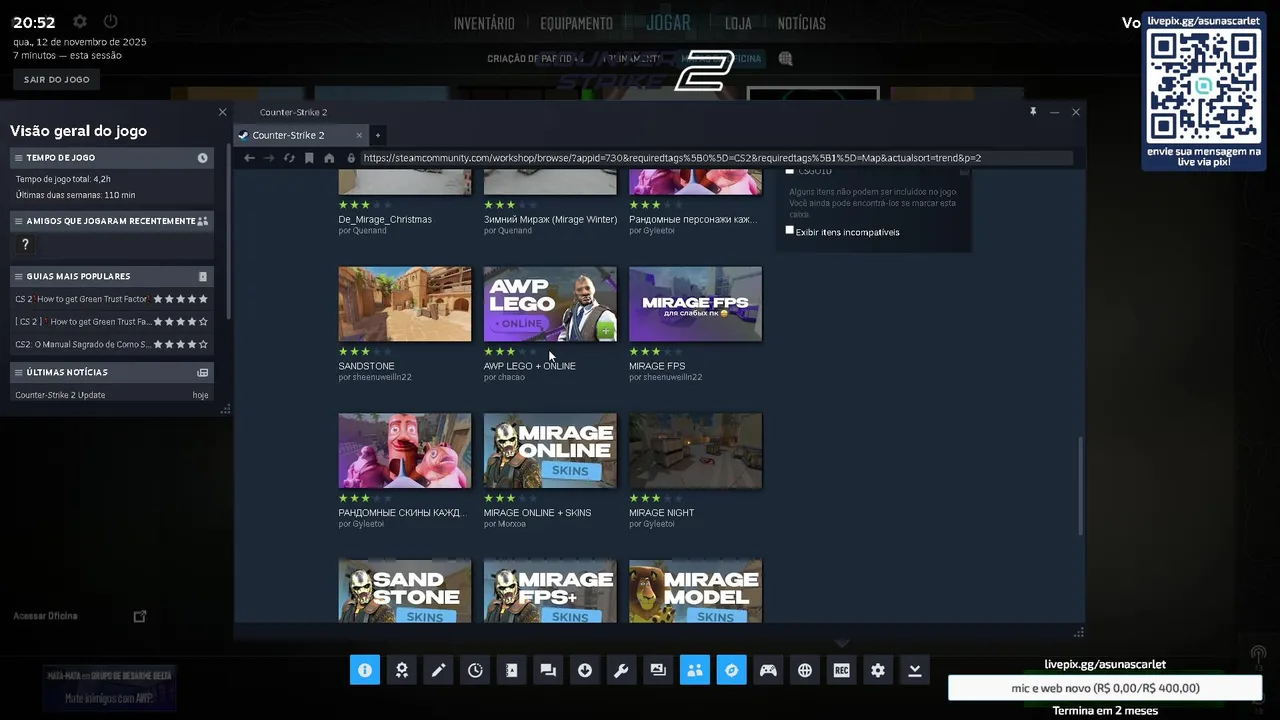Click the padlock site security icon
Viewport: 1280px width, 720px height.
tap(351, 158)
